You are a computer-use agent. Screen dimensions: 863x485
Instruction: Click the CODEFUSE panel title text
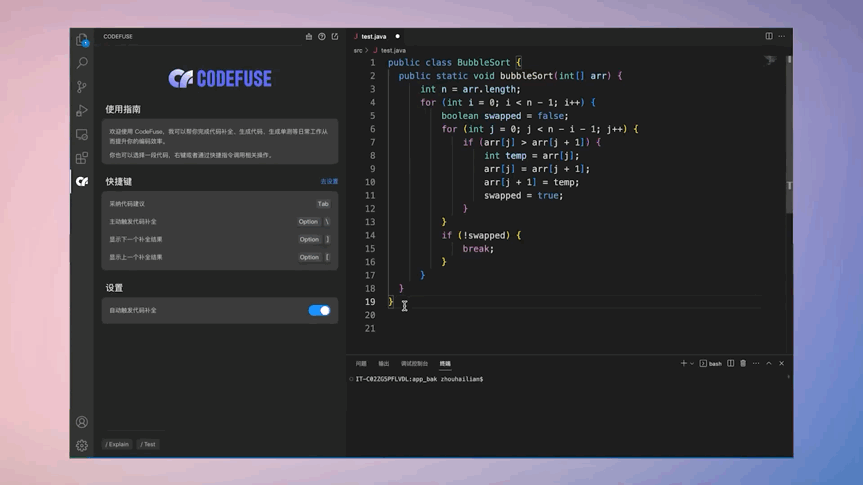point(118,36)
